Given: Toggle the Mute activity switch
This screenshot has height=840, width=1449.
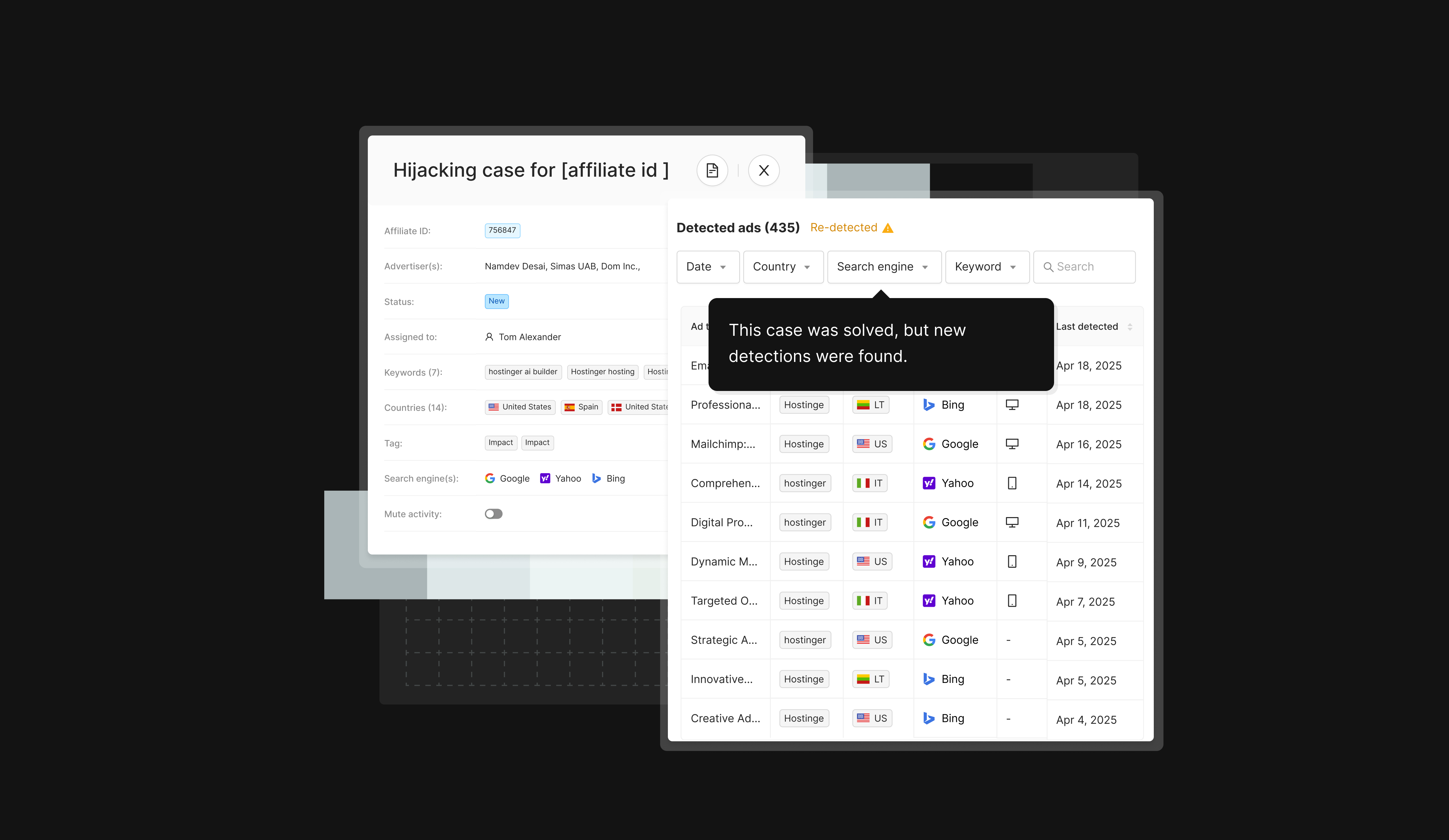Looking at the screenshot, I should (493, 514).
